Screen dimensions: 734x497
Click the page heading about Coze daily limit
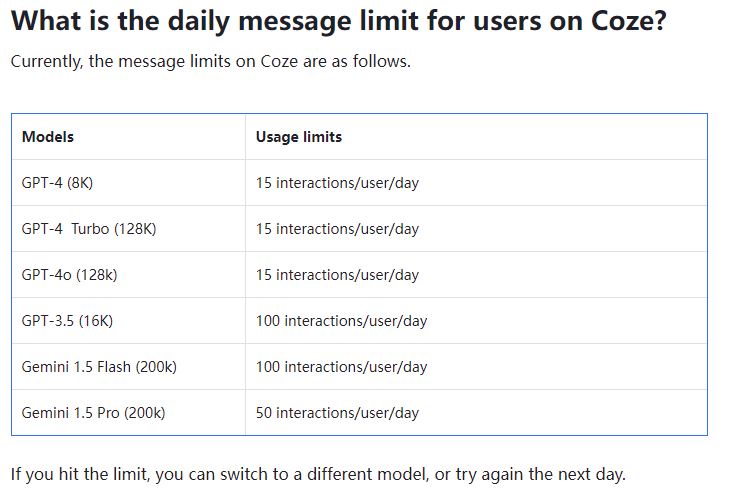point(338,21)
